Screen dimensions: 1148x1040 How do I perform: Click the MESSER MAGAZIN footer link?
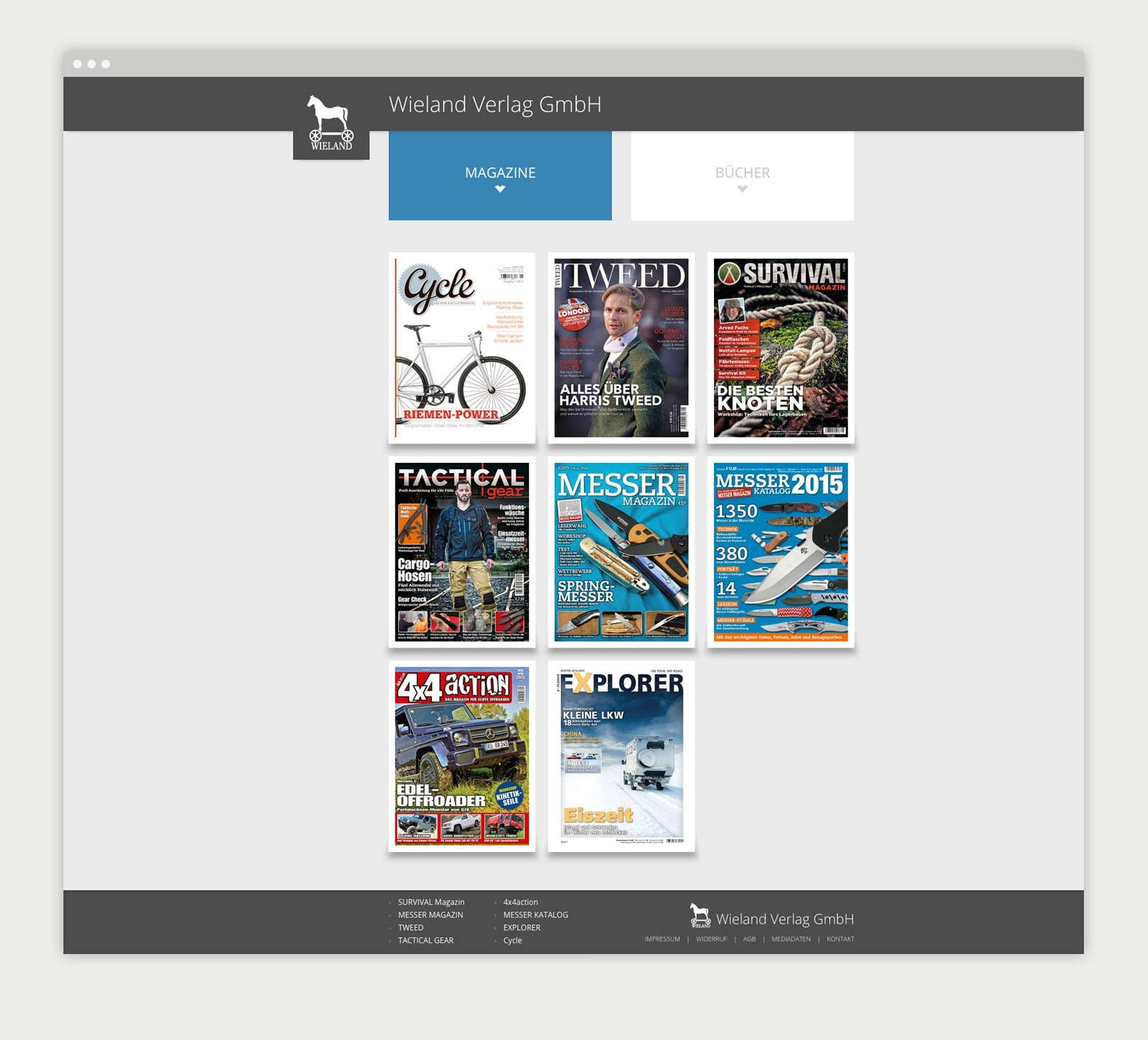(x=430, y=915)
